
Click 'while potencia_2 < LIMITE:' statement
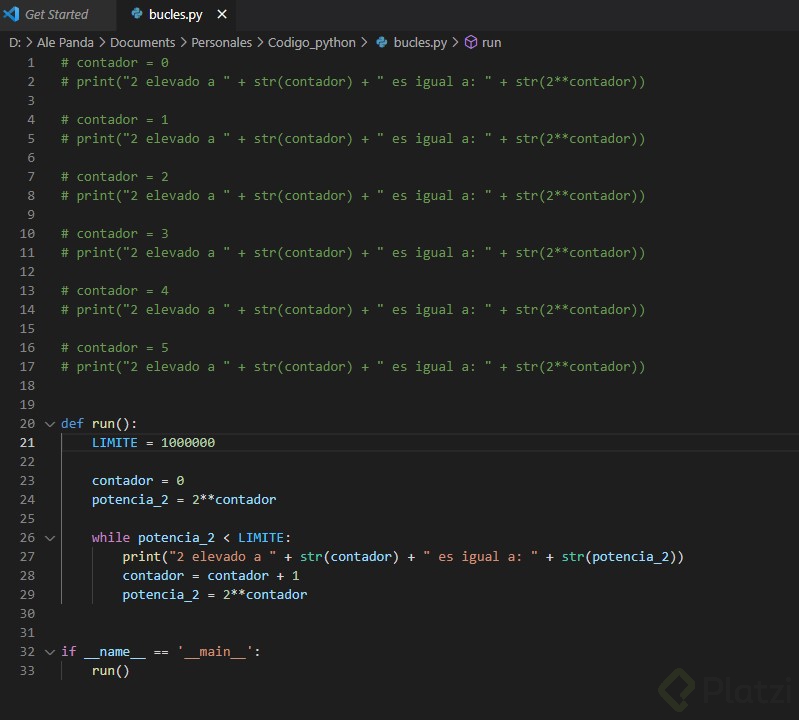(191, 538)
